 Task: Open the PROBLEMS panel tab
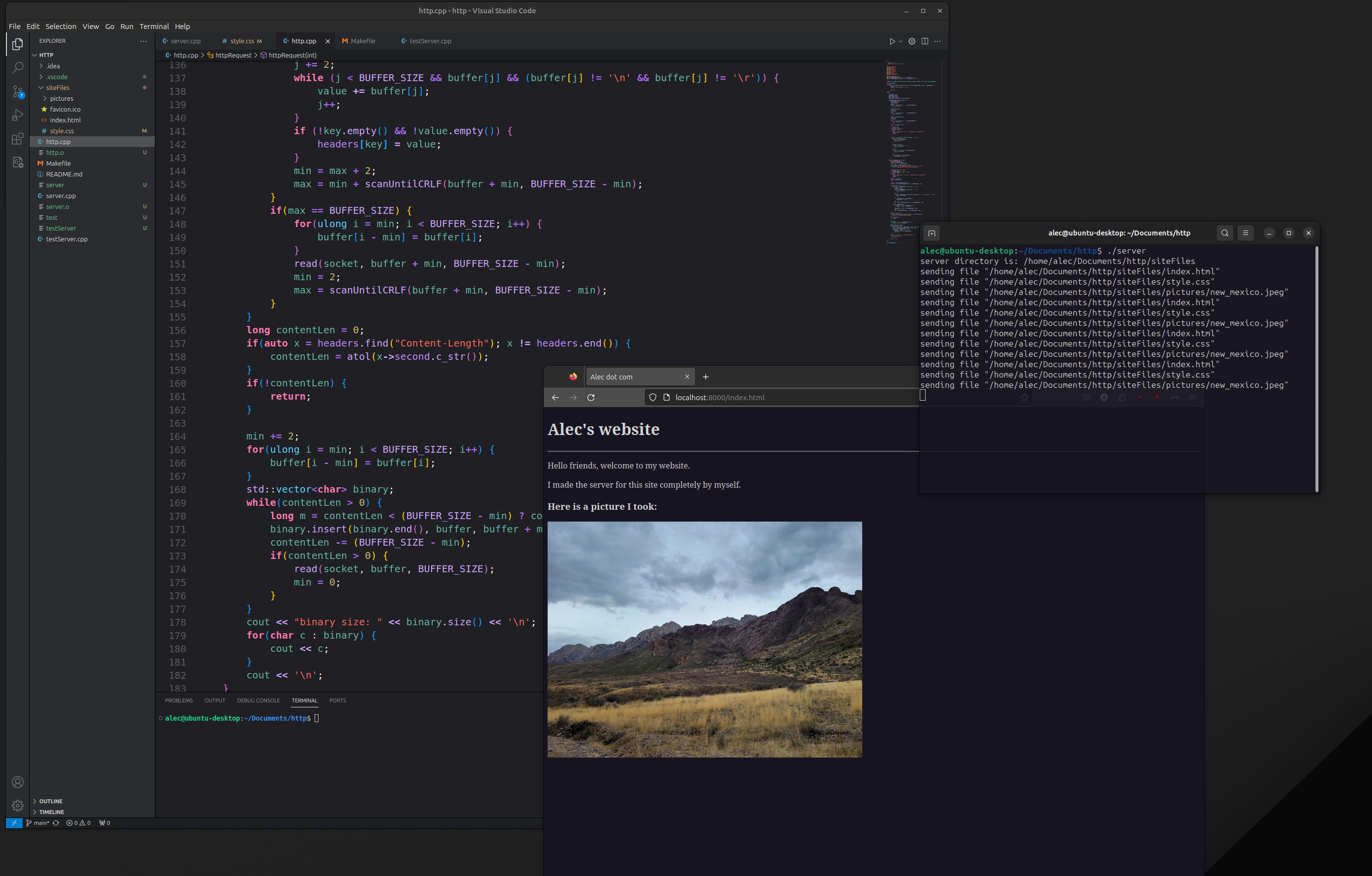coord(179,701)
